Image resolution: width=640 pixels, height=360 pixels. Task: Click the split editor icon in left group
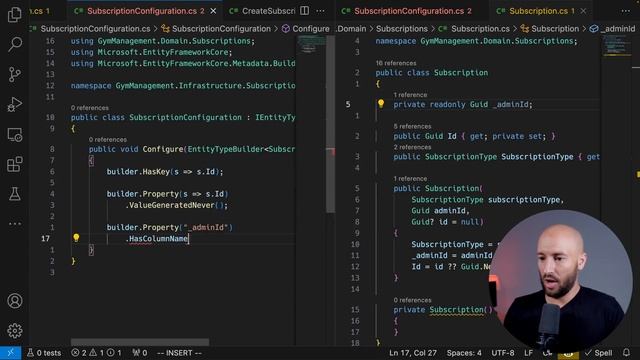point(304,11)
